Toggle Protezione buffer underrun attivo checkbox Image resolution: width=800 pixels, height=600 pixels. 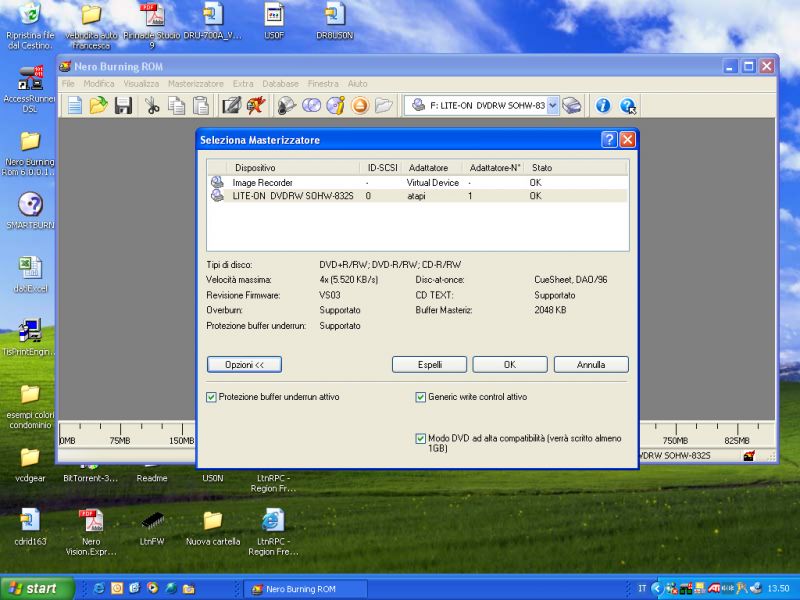click(211, 397)
